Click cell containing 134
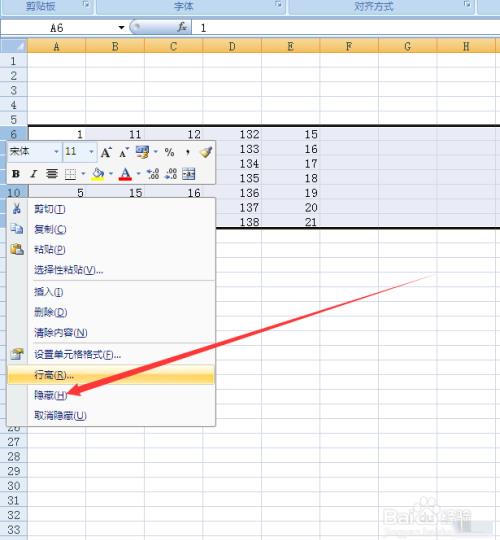This screenshot has height=540, width=500. coord(232,163)
